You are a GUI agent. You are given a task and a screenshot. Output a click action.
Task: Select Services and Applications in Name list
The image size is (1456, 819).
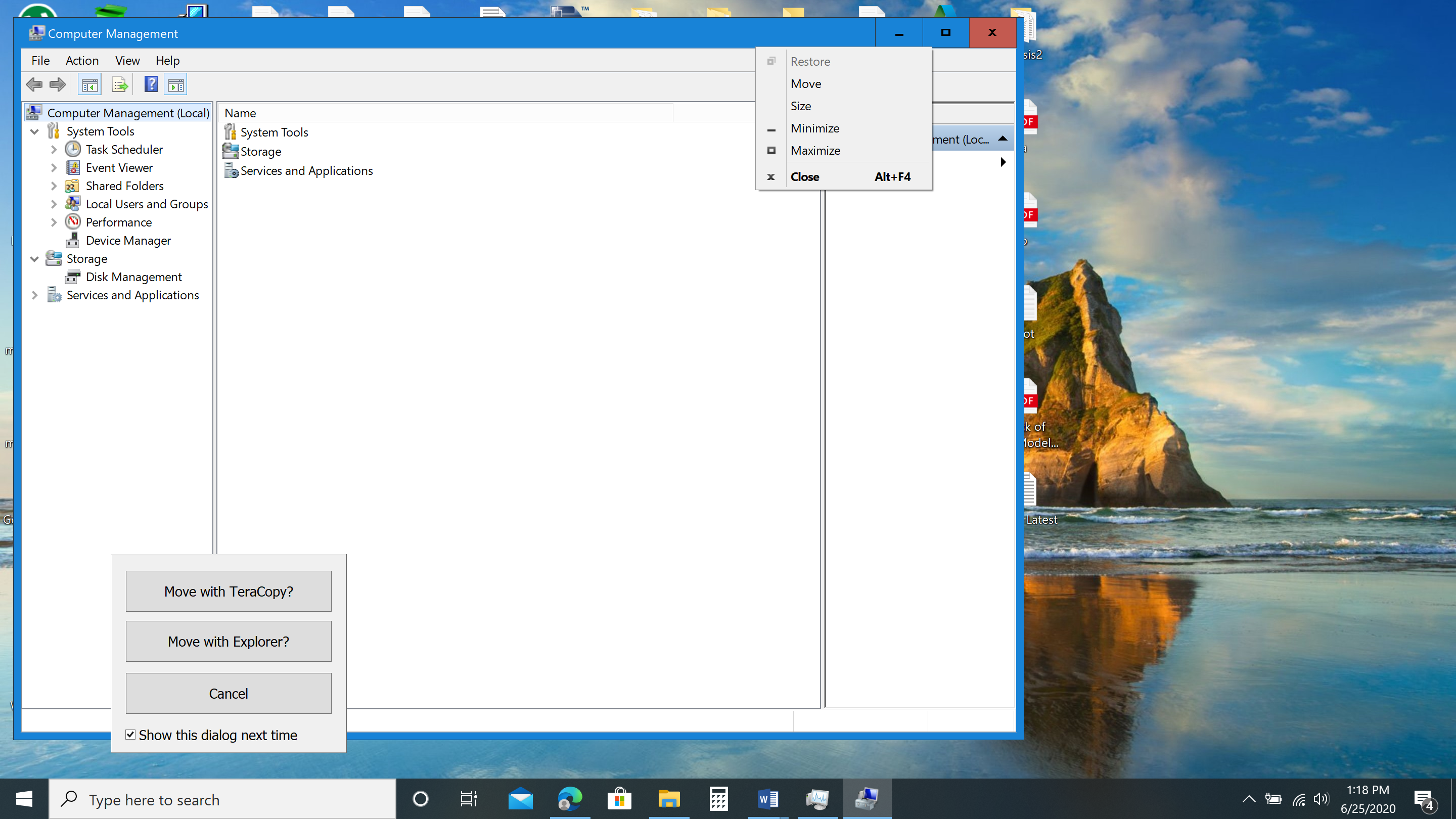(306, 171)
